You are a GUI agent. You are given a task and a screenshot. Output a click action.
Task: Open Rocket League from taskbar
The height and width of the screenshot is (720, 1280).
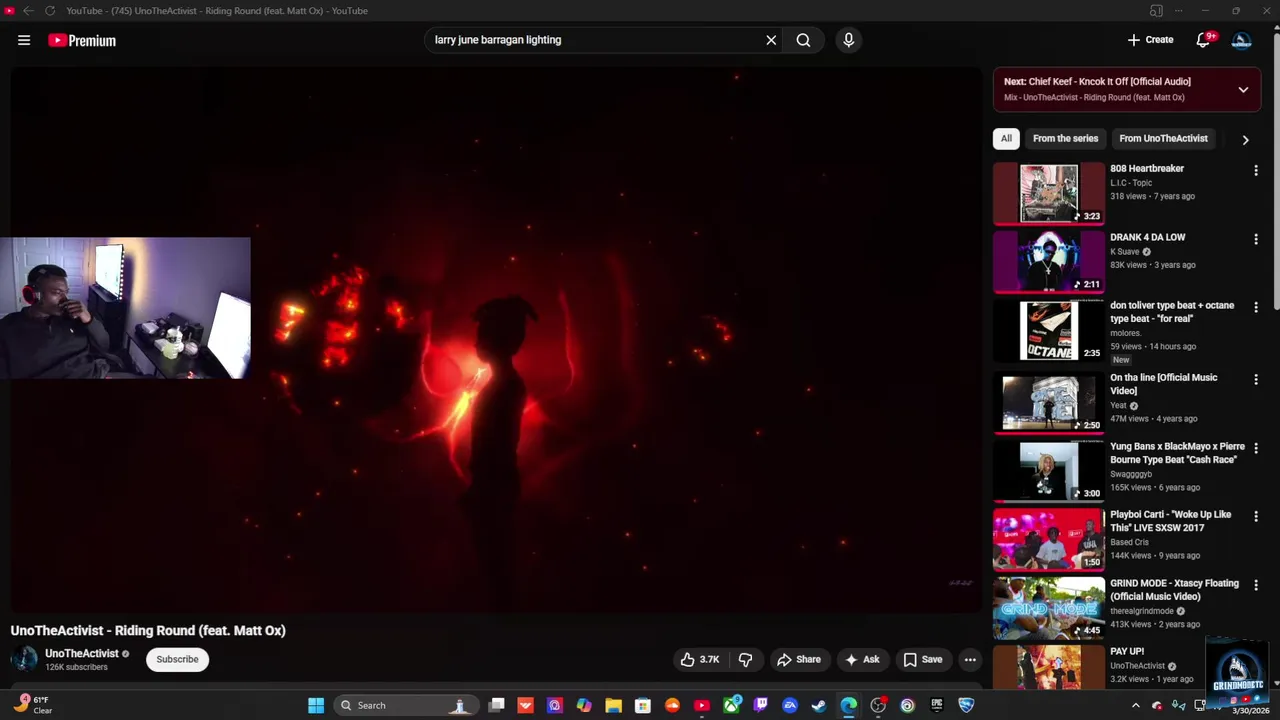tap(966, 705)
